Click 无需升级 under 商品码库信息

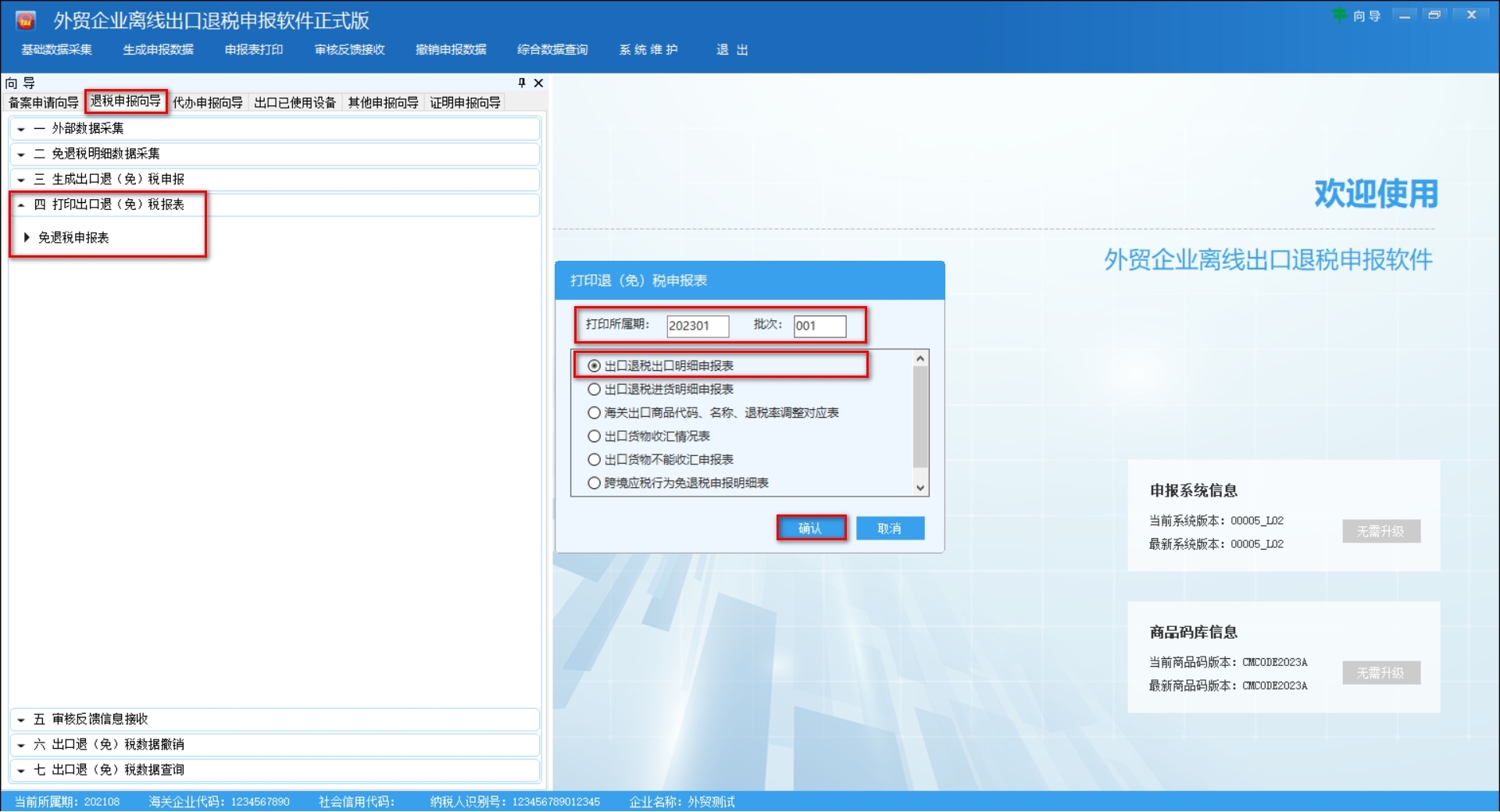pyautogui.click(x=1380, y=673)
